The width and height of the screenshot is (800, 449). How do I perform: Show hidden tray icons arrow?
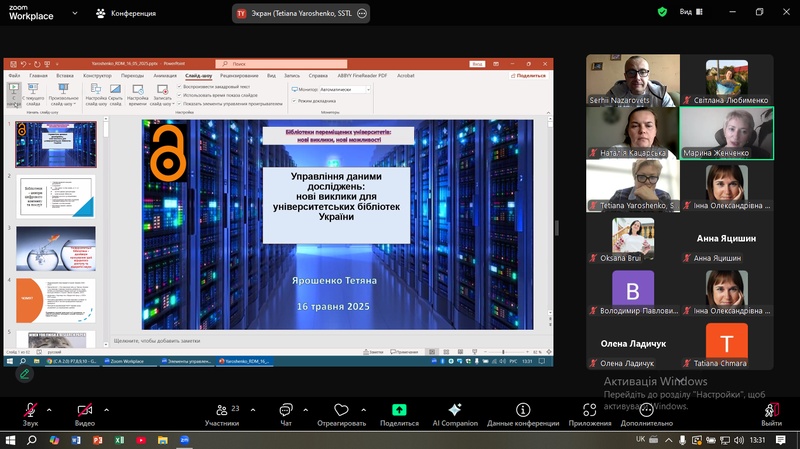point(668,440)
